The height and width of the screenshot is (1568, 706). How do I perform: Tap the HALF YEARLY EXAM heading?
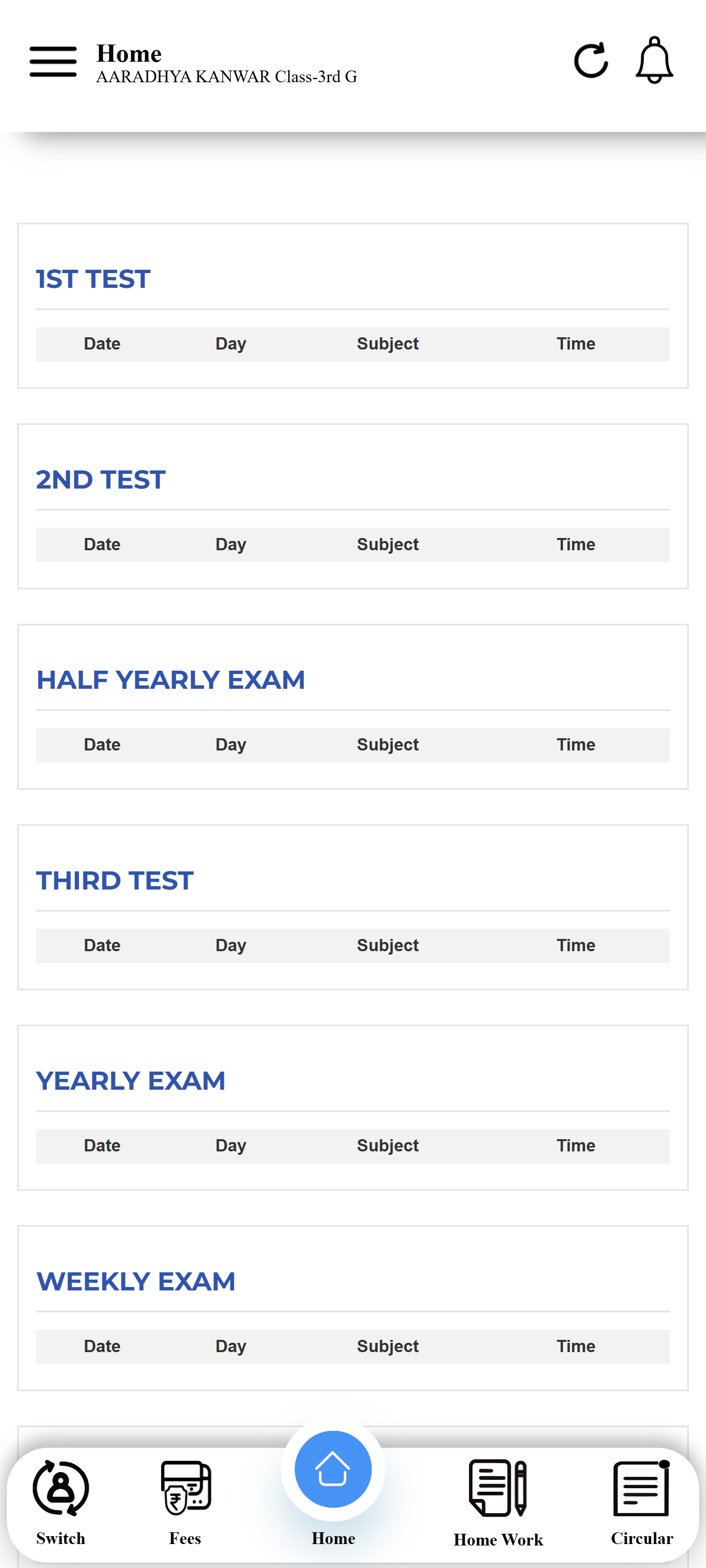tap(170, 680)
